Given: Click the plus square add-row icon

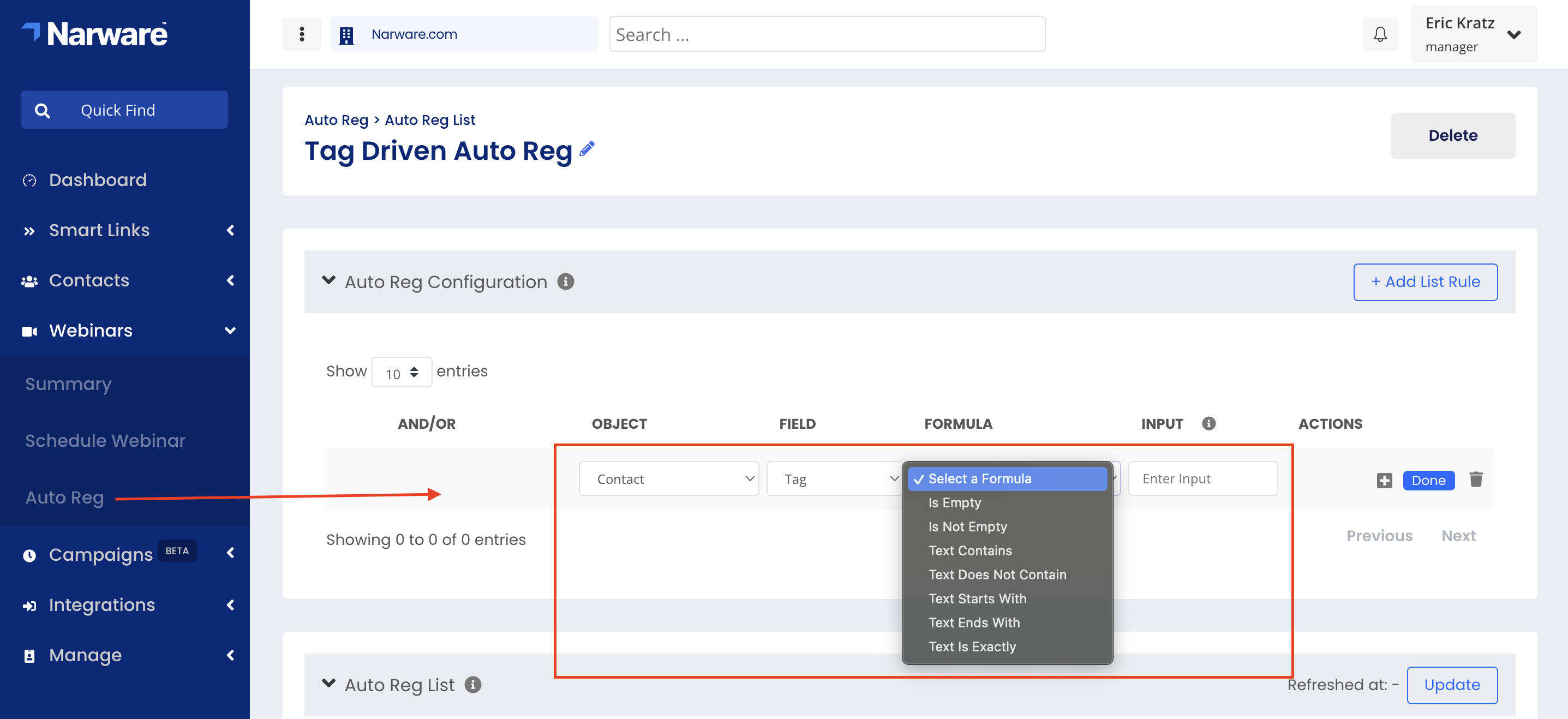Looking at the screenshot, I should point(1384,481).
